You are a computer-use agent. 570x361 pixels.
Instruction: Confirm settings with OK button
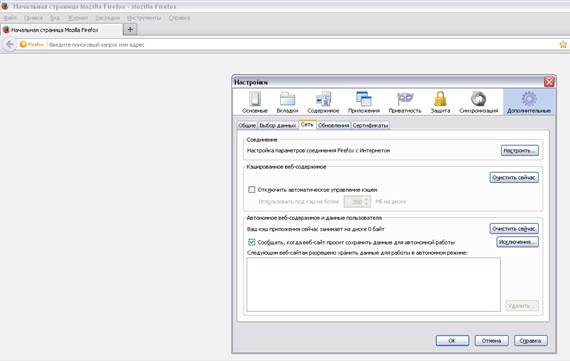click(x=452, y=341)
